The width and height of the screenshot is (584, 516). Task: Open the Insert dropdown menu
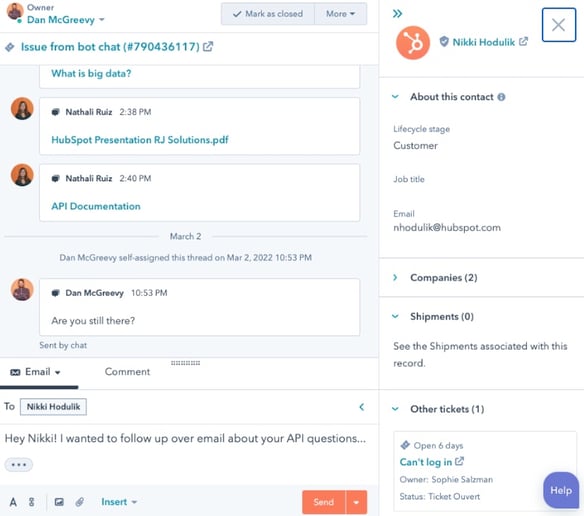[x=119, y=502]
